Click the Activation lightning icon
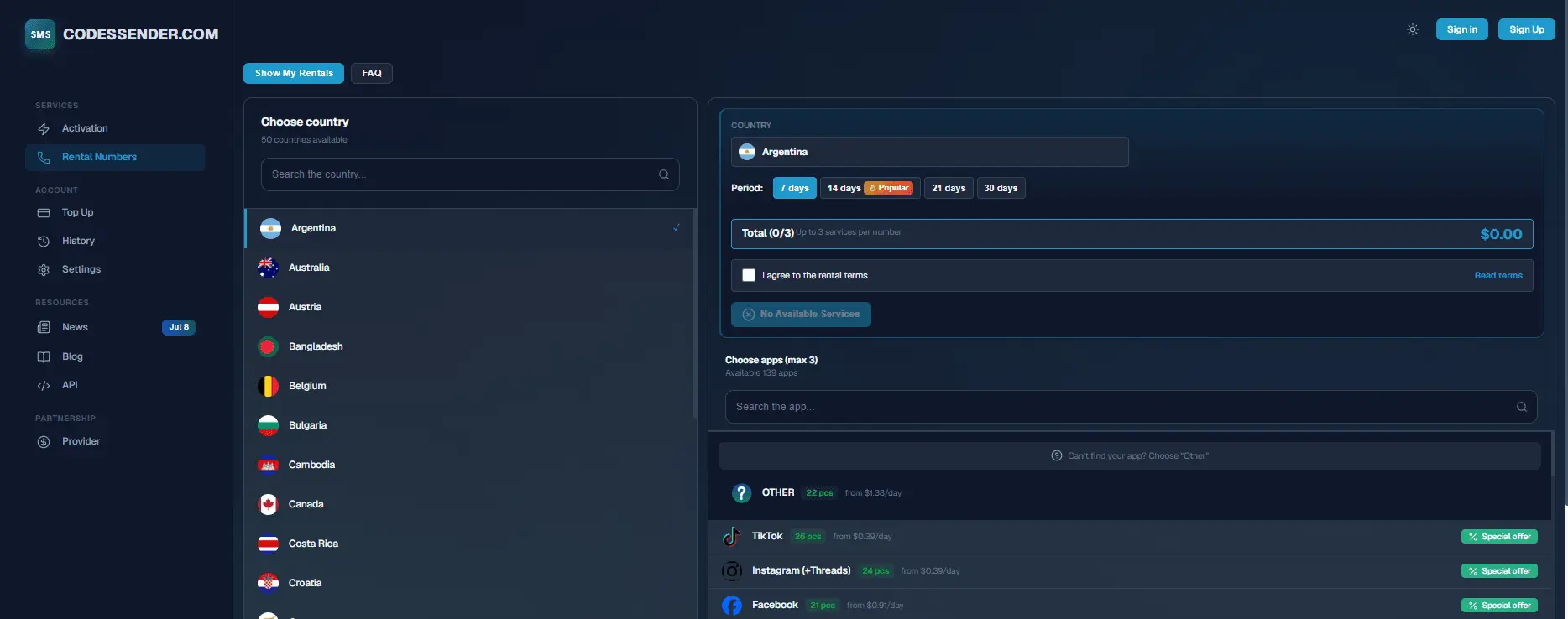This screenshot has width=1568, height=619. click(x=44, y=129)
